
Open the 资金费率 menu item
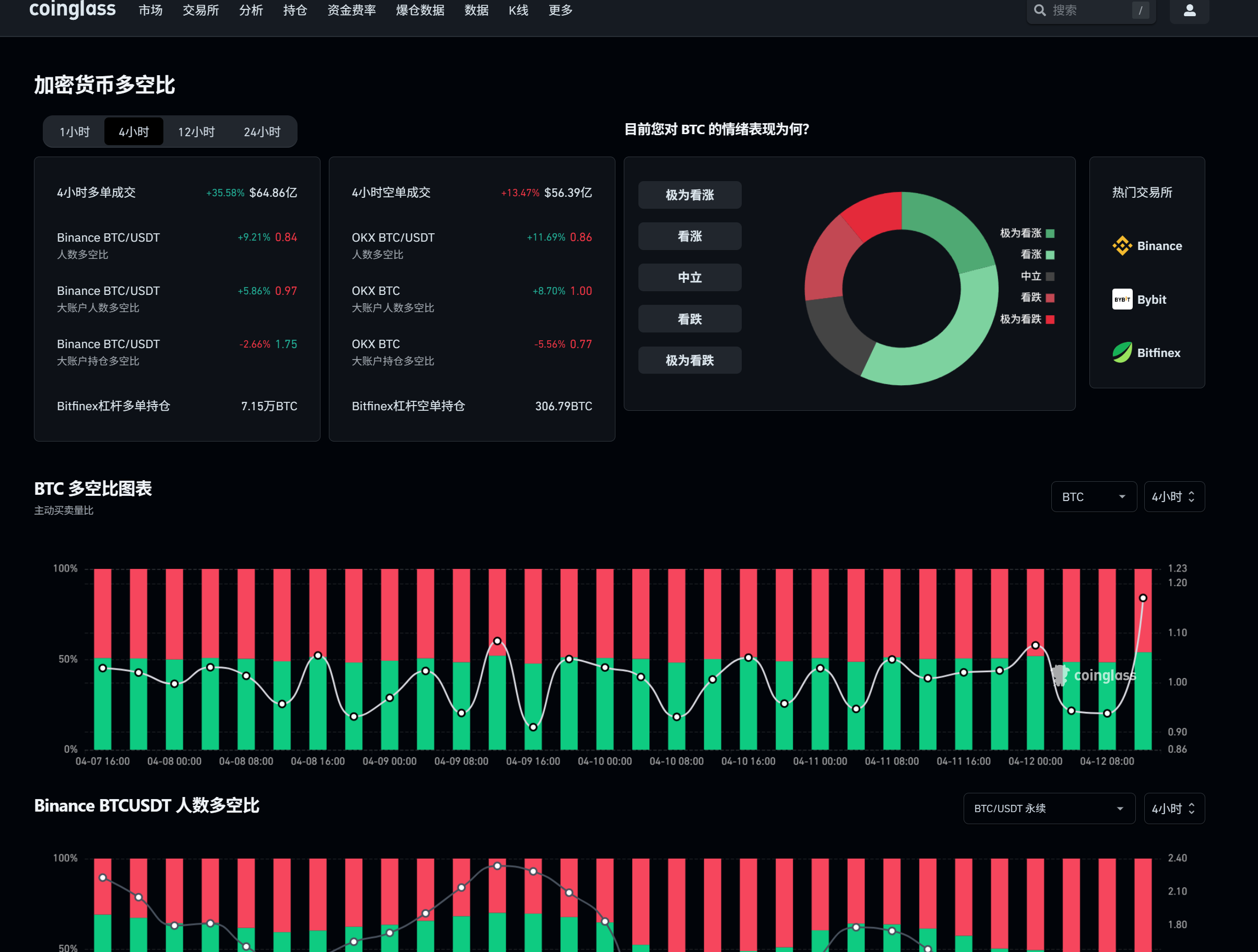351,10
